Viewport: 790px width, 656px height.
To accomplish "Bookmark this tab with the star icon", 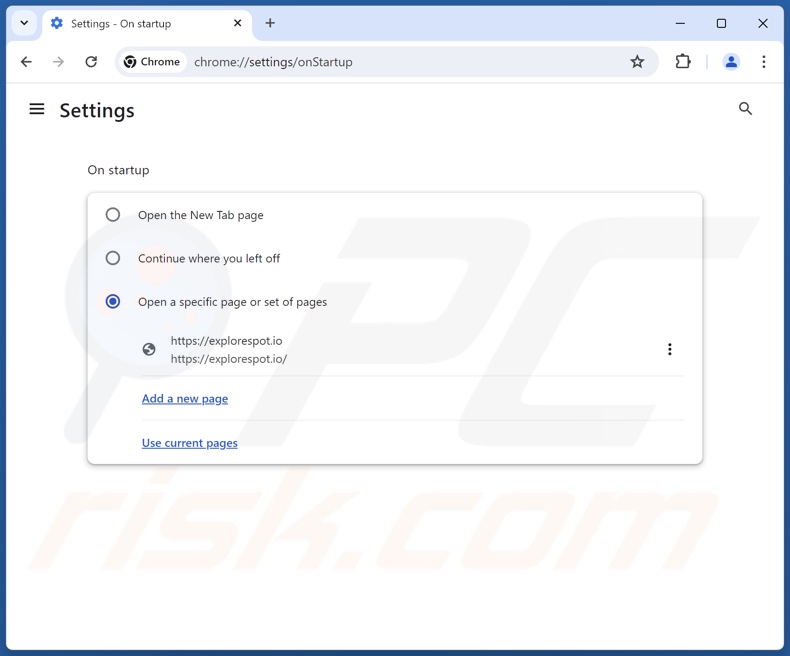I will point(637,62).
